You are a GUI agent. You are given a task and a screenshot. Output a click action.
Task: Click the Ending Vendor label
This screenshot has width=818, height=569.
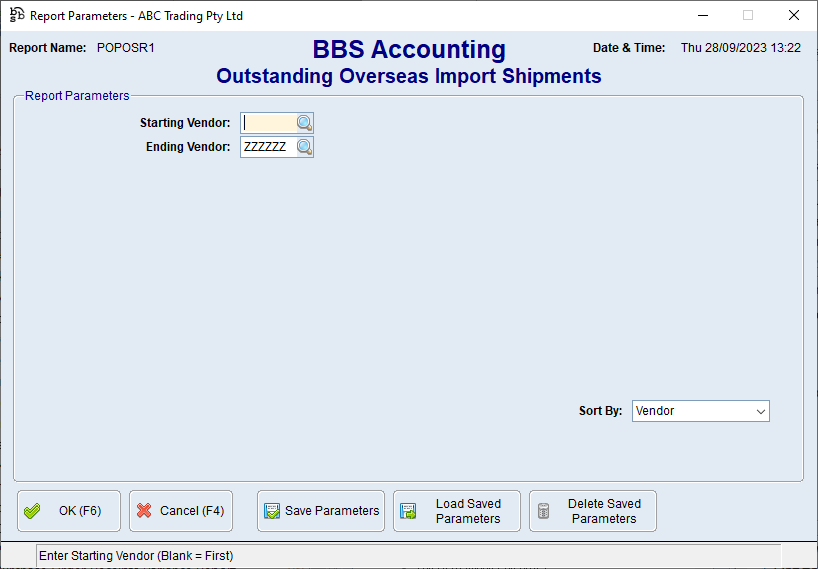[188, 147]
